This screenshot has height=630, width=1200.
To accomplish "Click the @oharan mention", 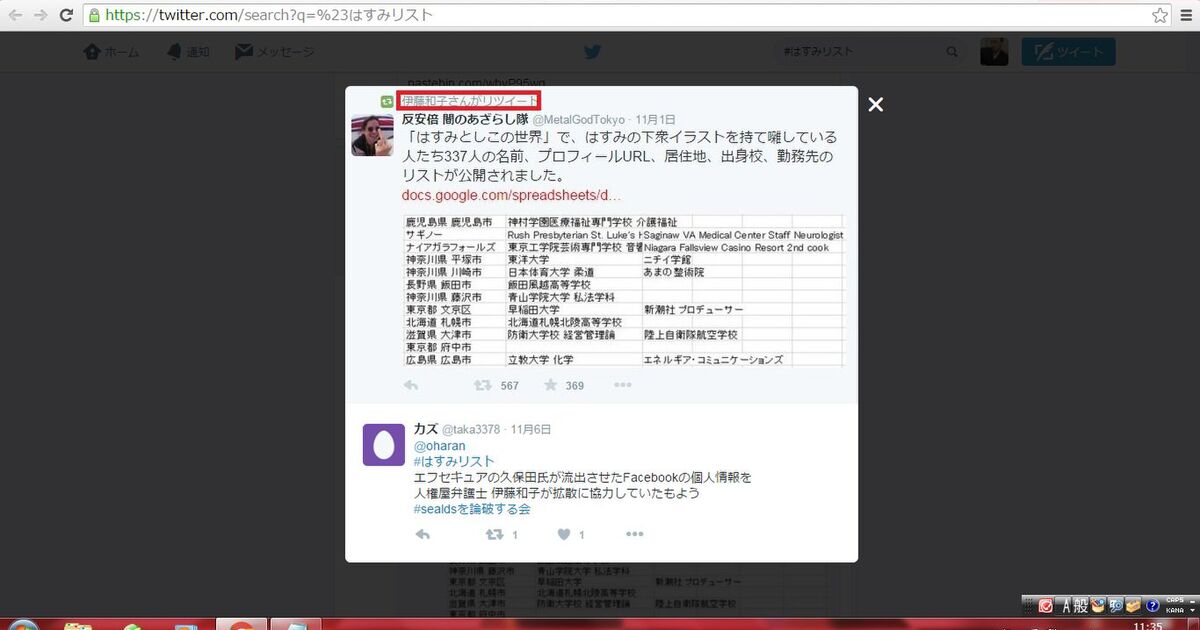I will pos(439,445).
